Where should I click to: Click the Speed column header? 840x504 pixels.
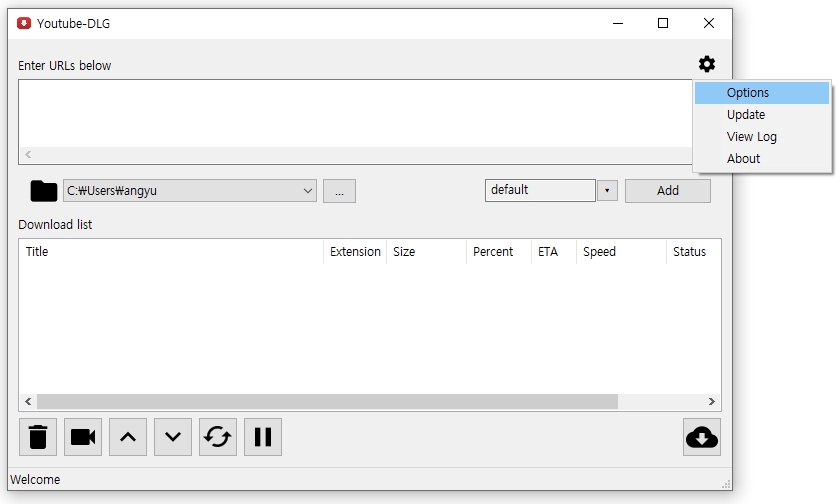click(621, 252)
